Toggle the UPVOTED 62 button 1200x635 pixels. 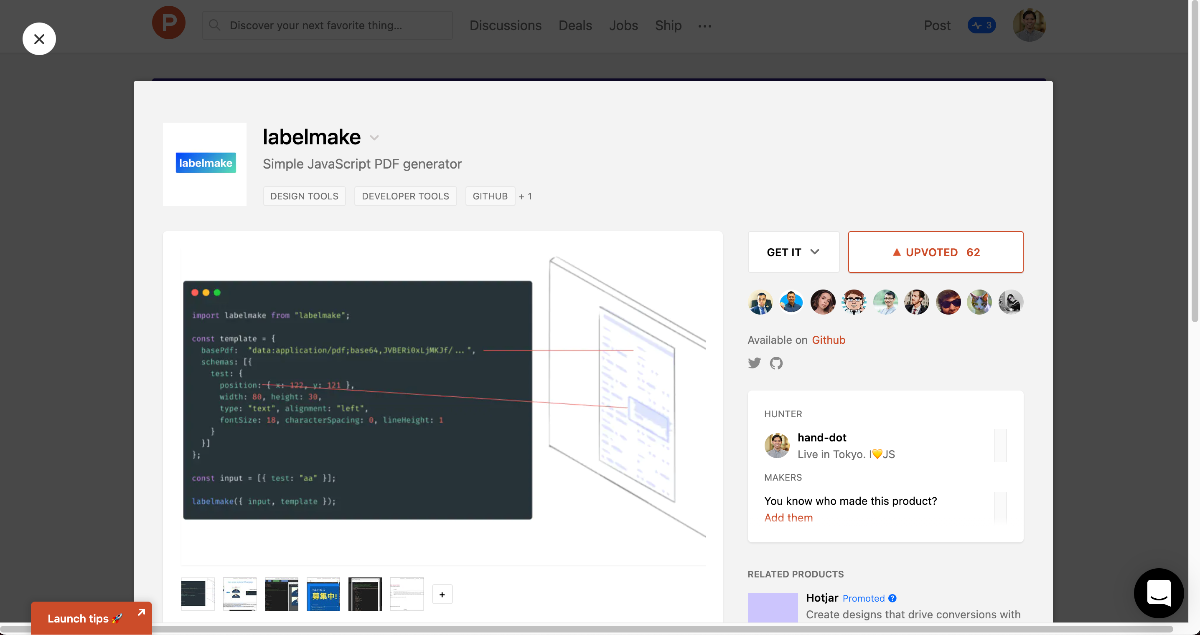(936, 252)
